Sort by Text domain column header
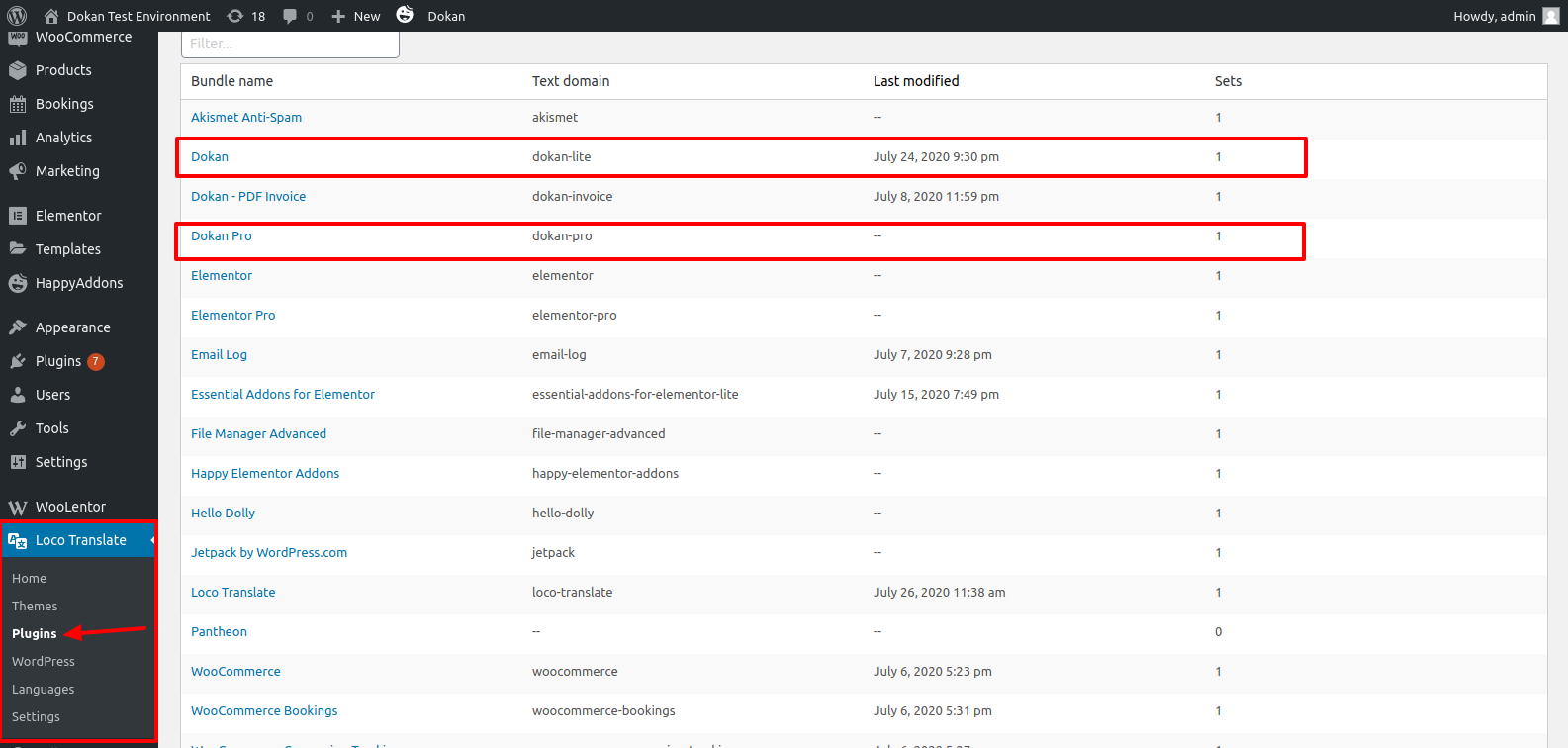The image size is (1568, 748). point(571,81)
